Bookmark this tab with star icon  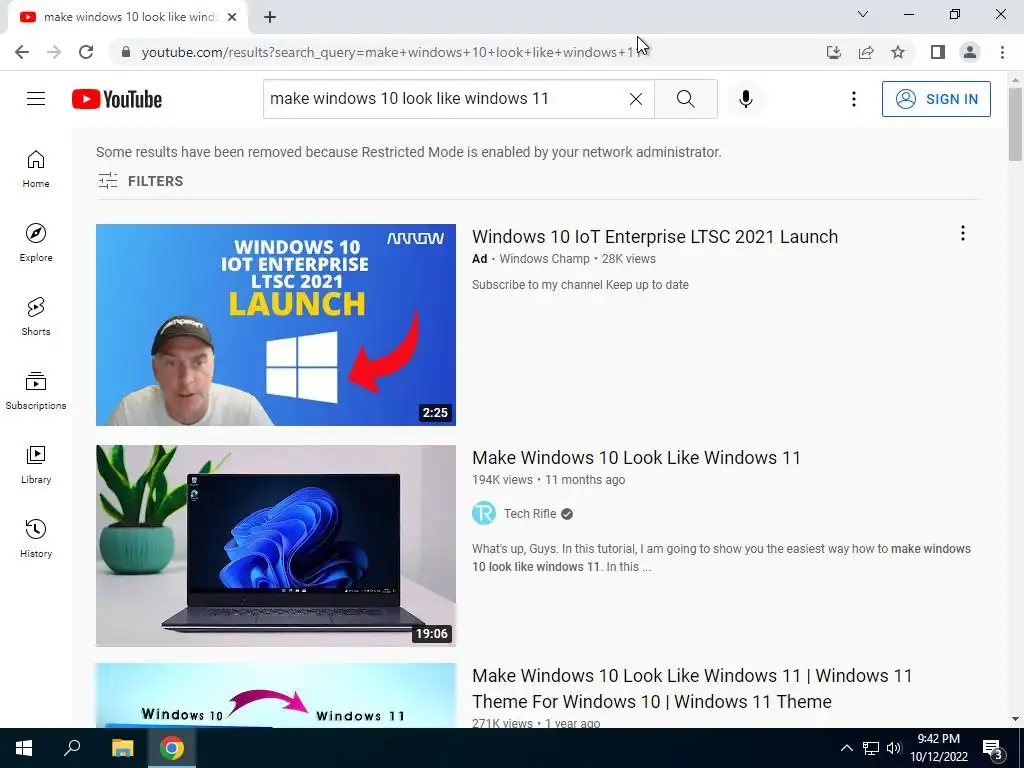click(898, 52)
